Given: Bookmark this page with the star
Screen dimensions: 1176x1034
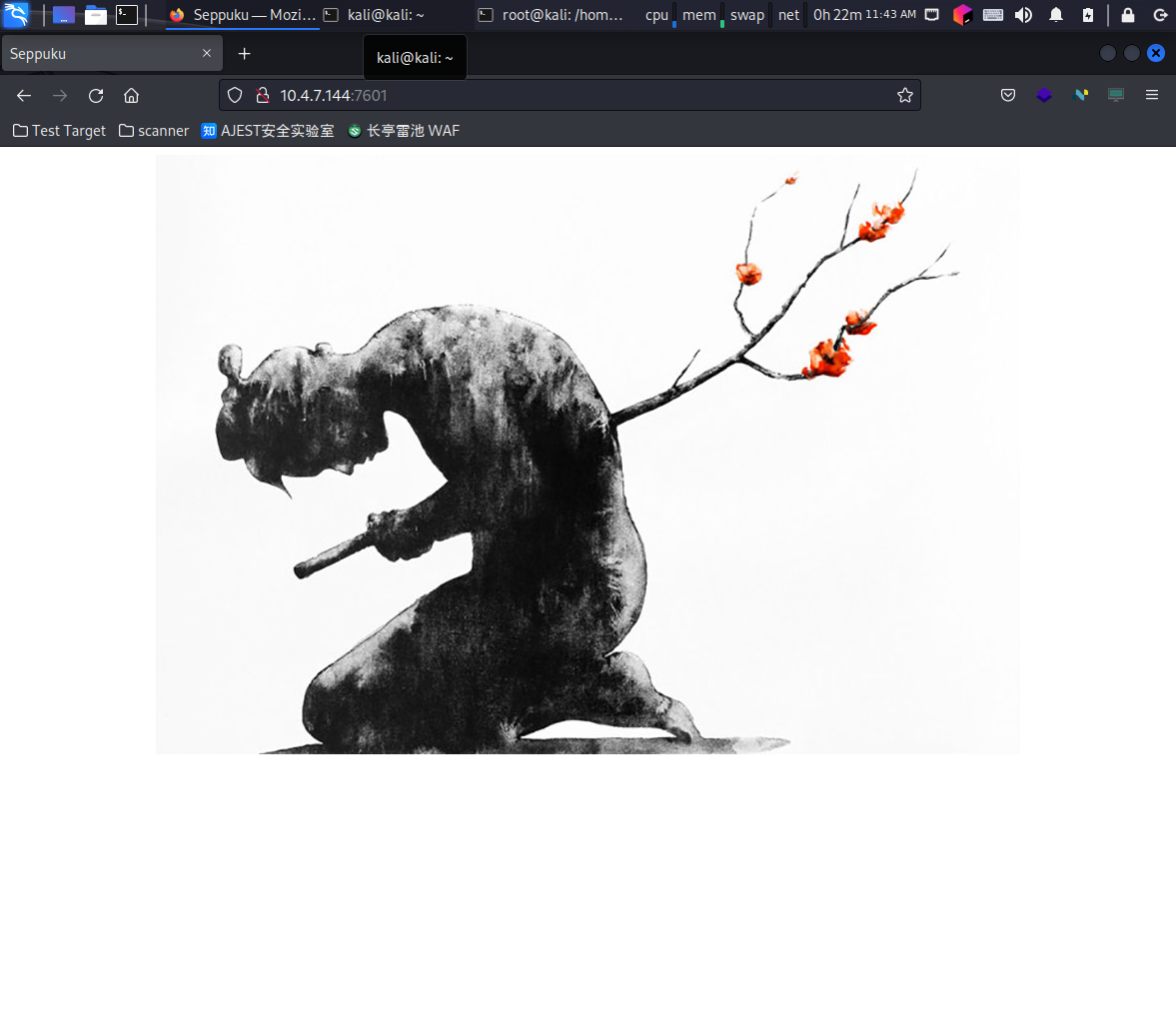Looking at the screenshot, I should [905, 95].
